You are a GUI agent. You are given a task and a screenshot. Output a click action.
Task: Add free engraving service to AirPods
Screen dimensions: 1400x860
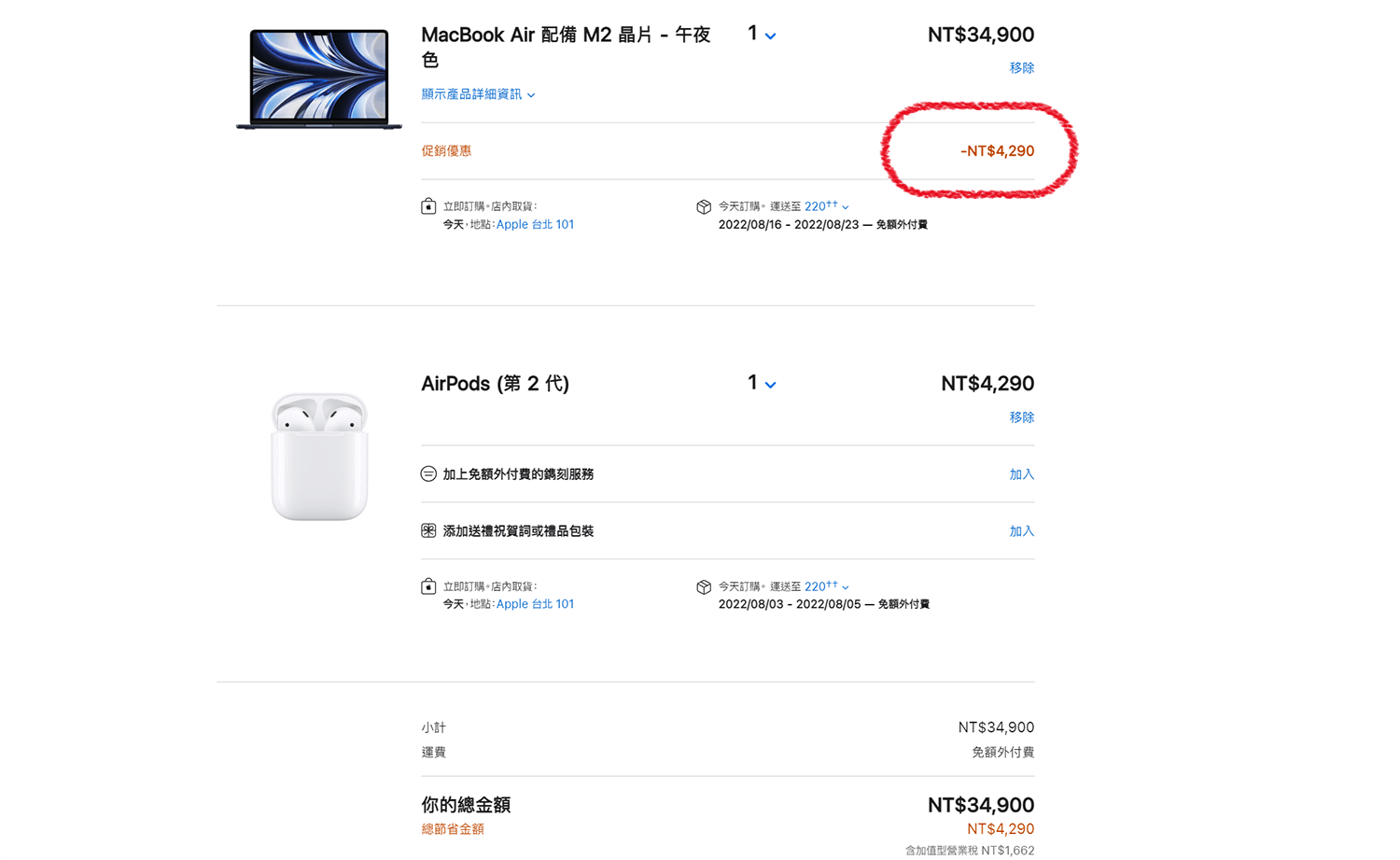tap(1021, 474)
